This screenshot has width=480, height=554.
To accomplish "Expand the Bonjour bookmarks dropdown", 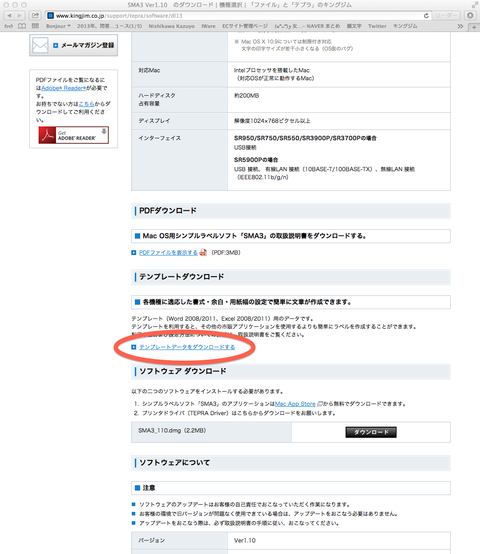I will (58, 26).
